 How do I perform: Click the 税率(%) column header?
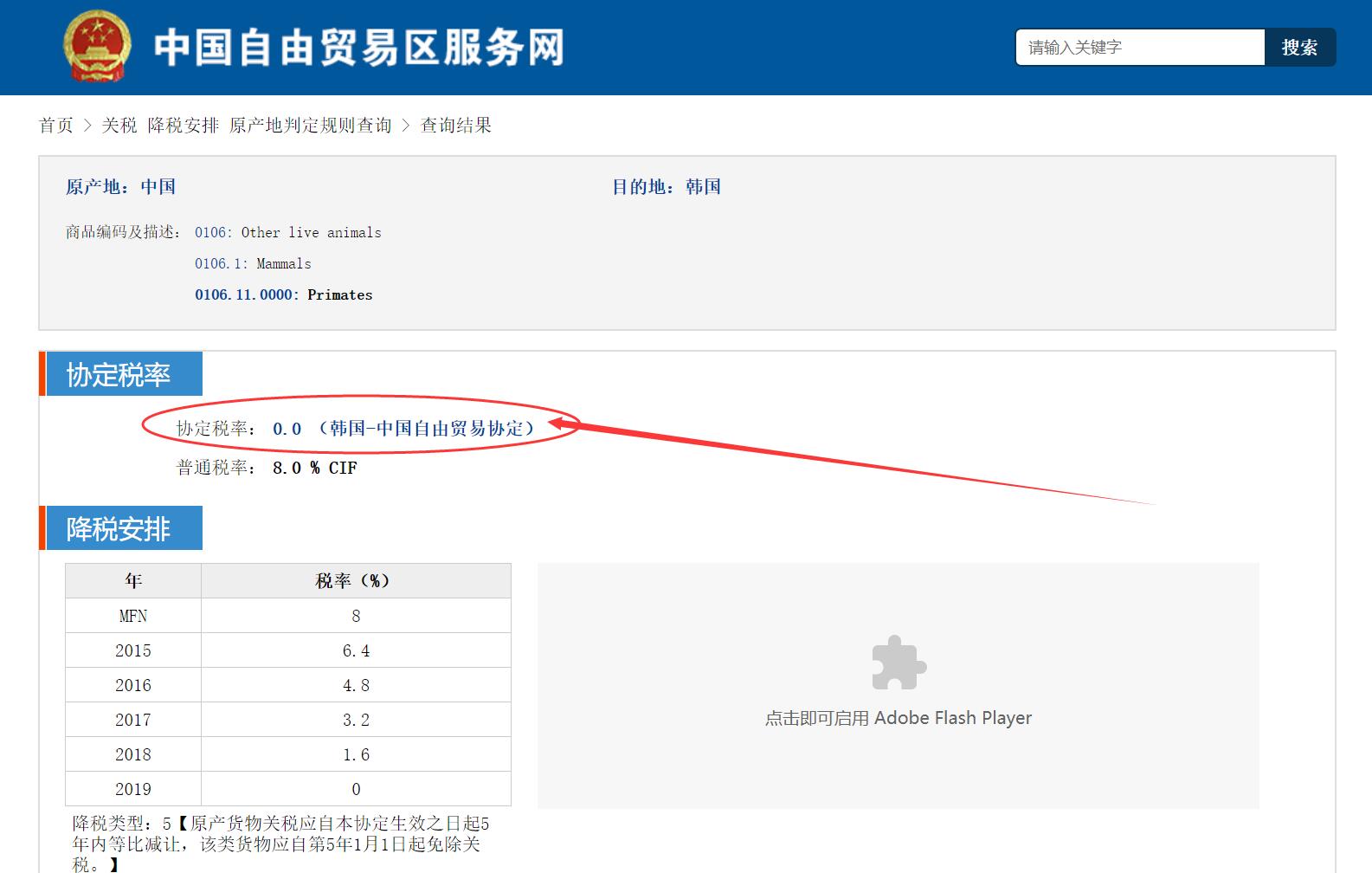coord(356,580)
